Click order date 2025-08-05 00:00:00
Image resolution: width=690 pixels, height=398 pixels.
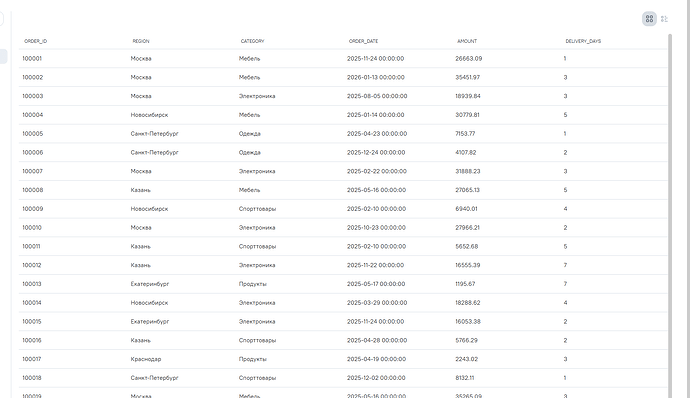click(377, 96)
